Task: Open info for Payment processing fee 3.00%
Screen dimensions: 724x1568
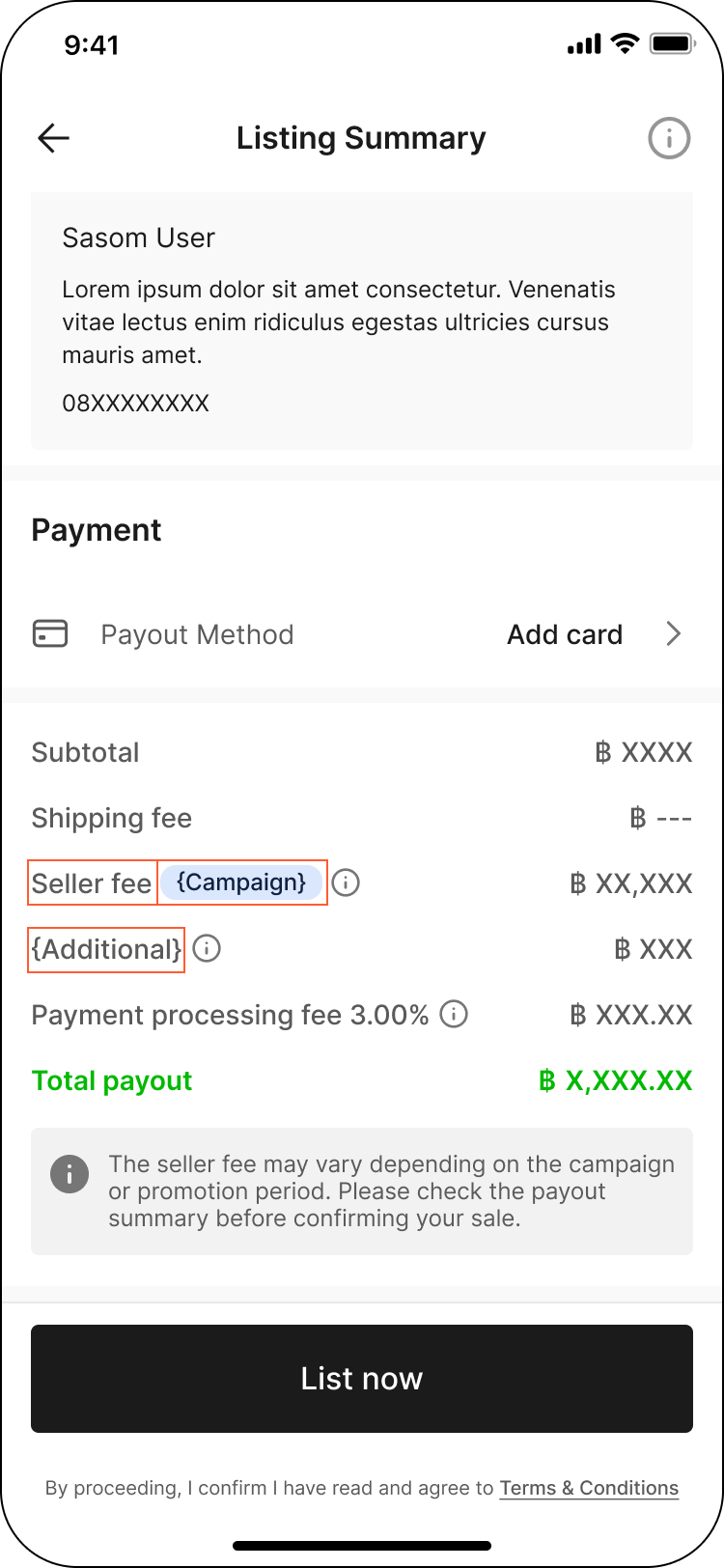Action: point(452,1014)
